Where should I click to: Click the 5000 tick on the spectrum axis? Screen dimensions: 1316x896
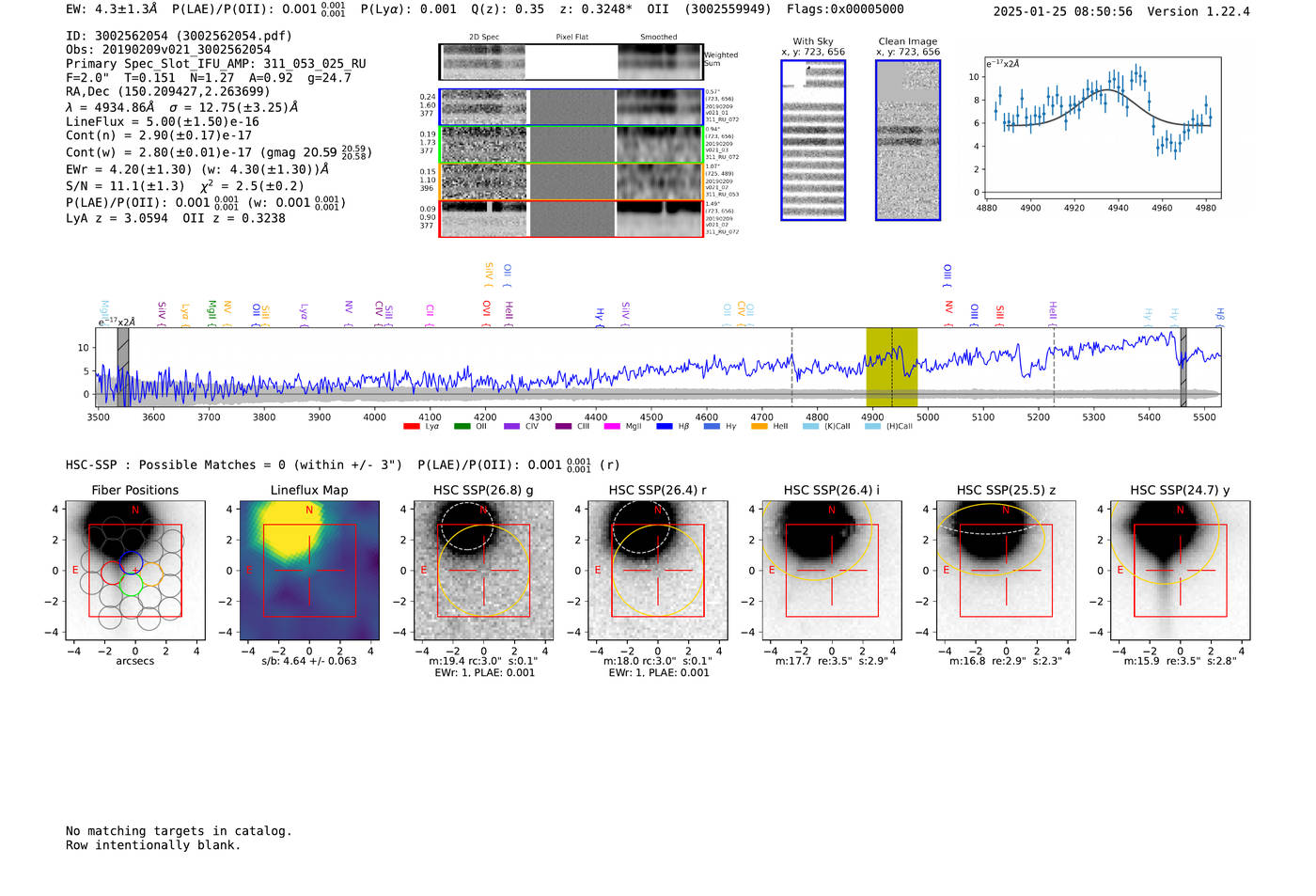pyautogui.click(x=928, y=417)
